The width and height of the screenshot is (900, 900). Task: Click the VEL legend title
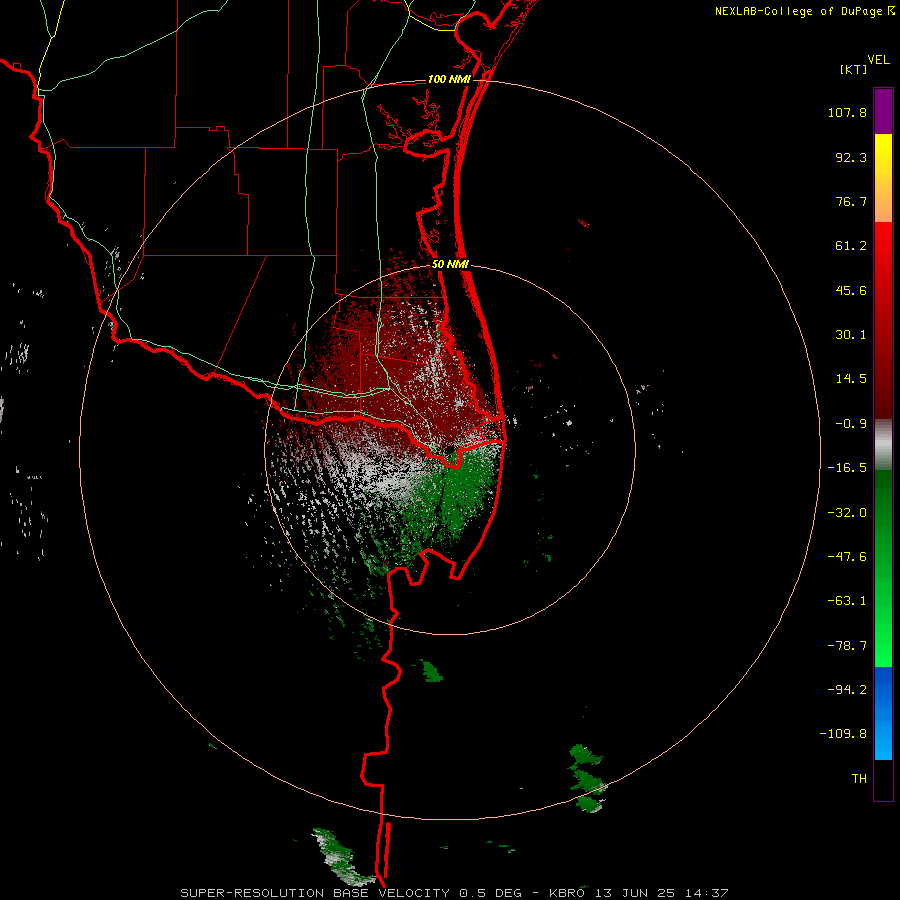coord(878,60)
